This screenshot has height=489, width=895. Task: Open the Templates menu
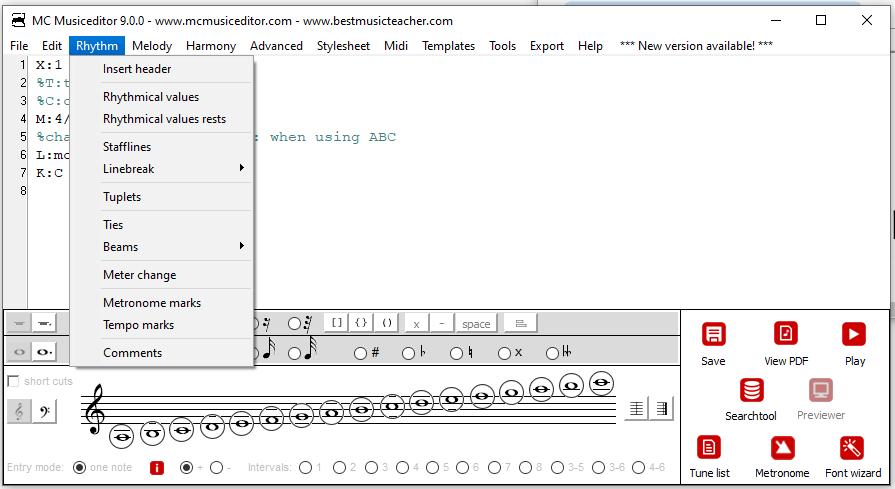[448, 46]
